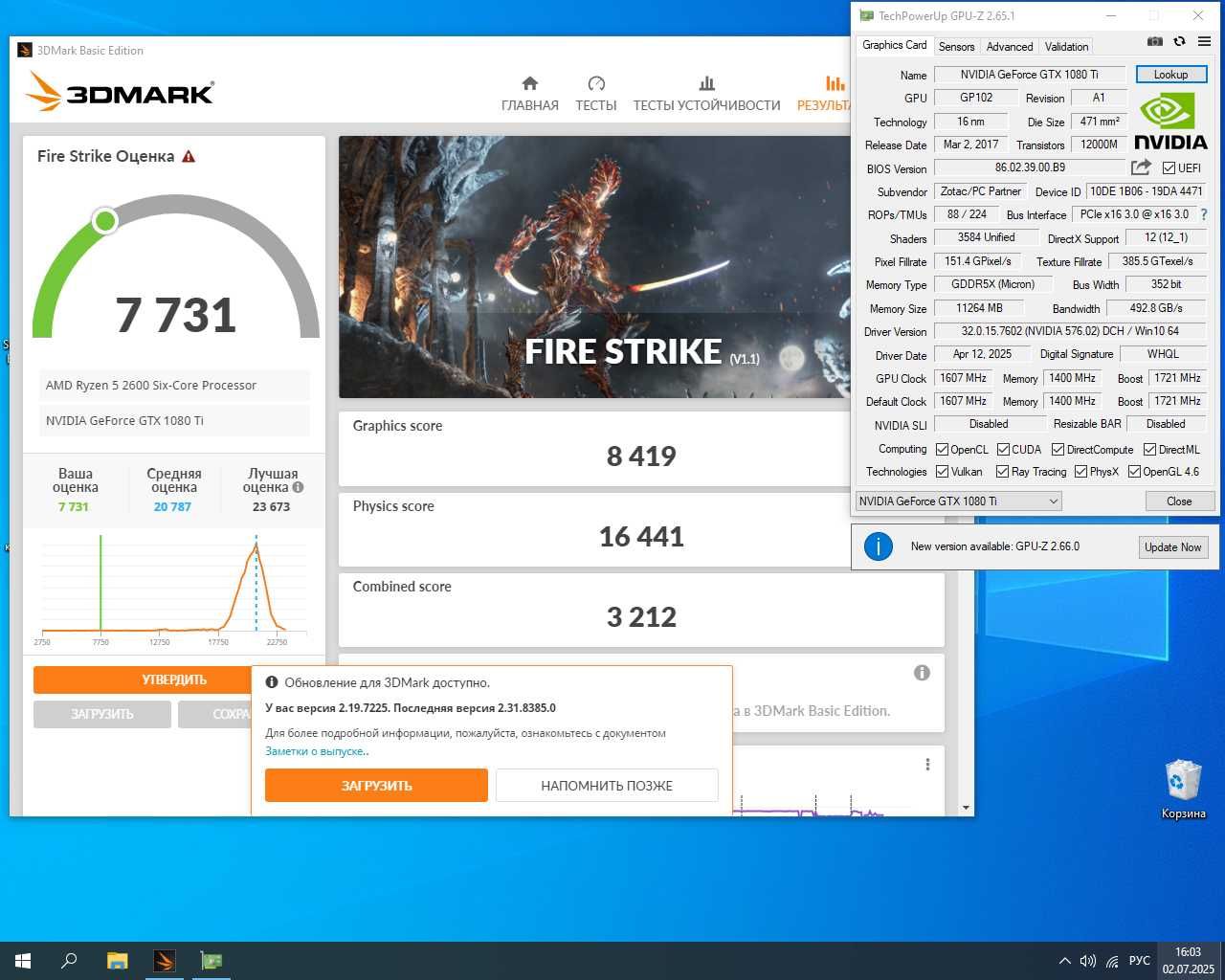Switch to Graphics Card tab
The image size is (1225, 980).
point(894,45)
